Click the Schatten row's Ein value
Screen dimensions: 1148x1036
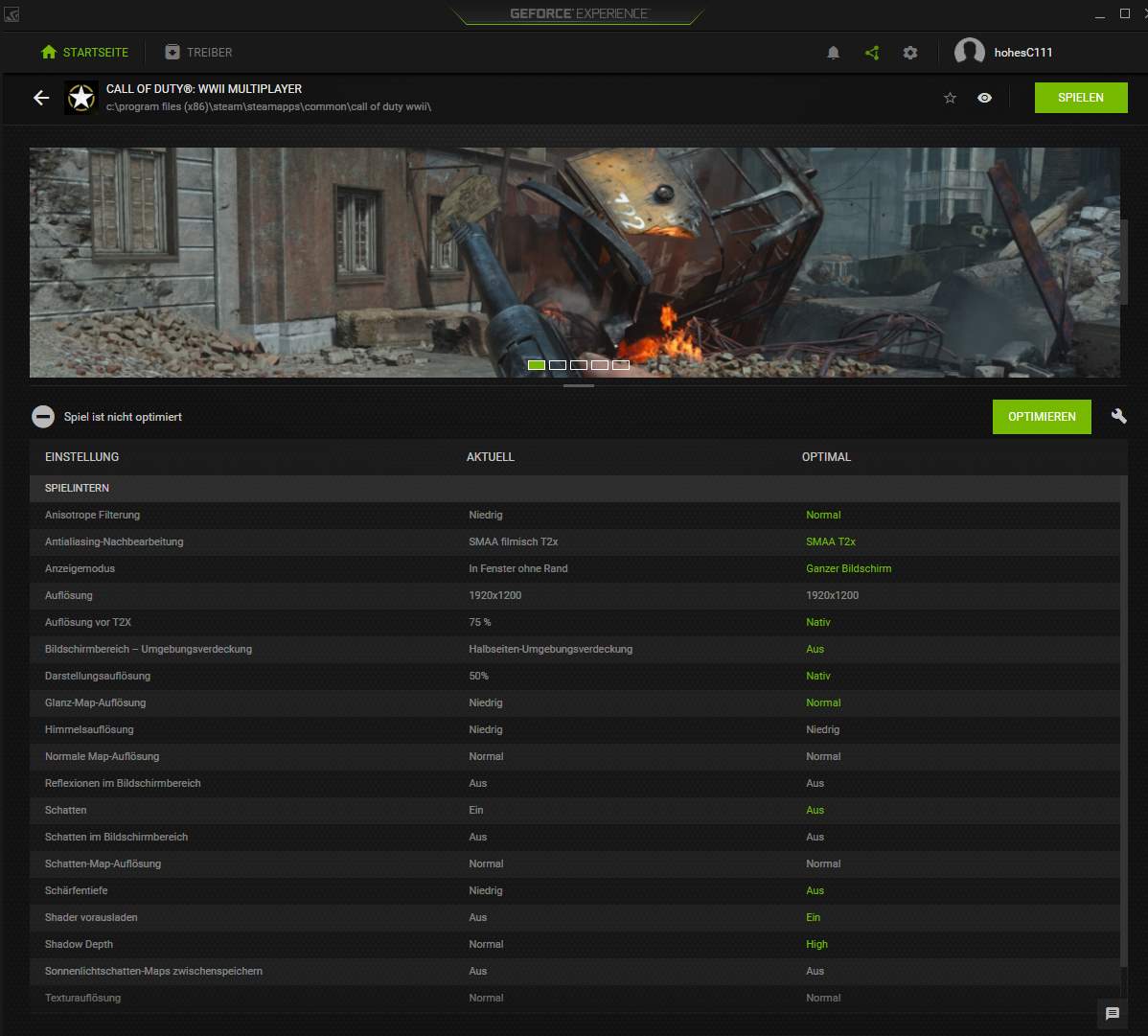tap(476, 811)
